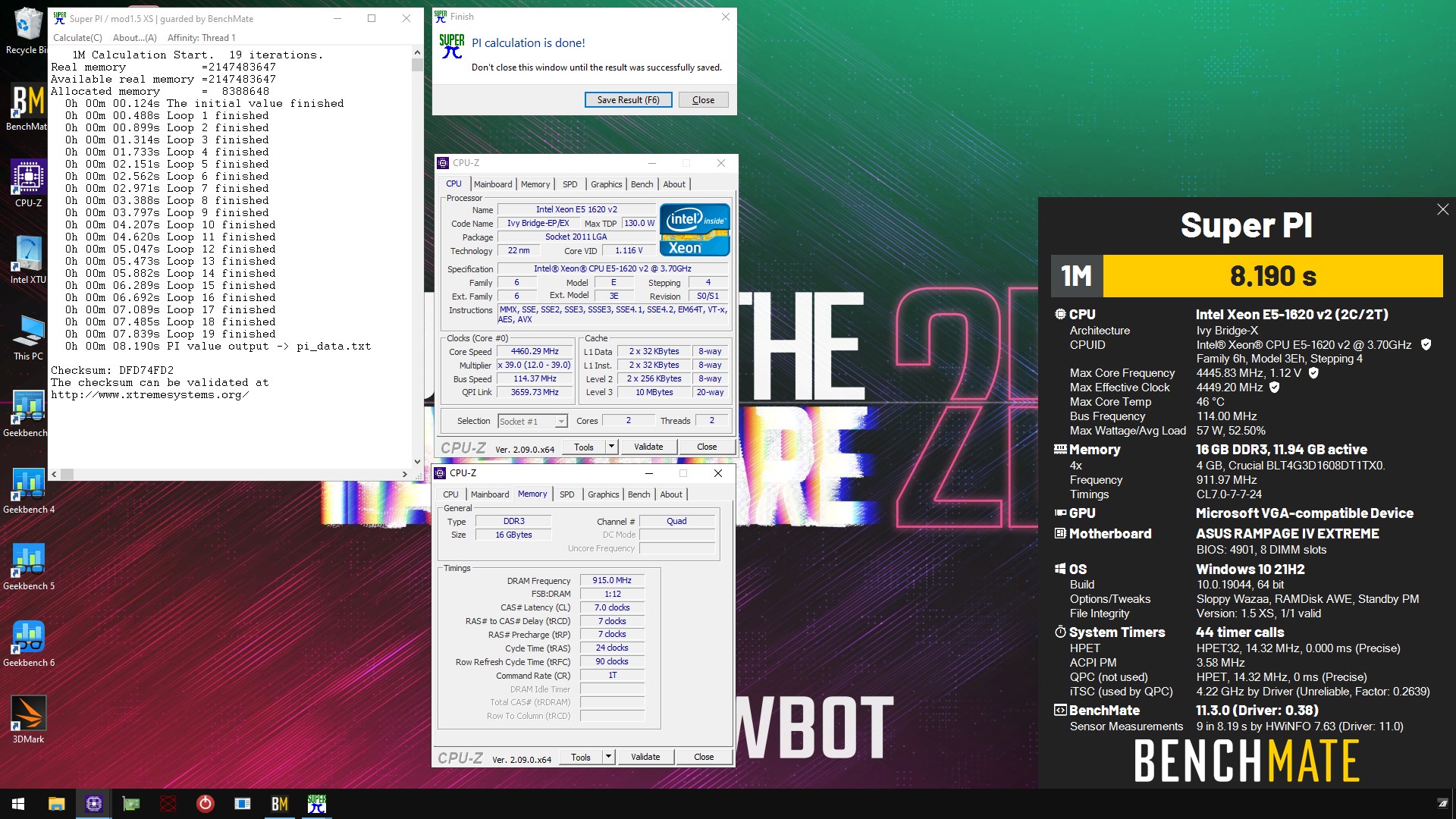Switch to Bench tab in upper CPU-Z
This screenshot has width=1456, height=819.
point(642,184)
